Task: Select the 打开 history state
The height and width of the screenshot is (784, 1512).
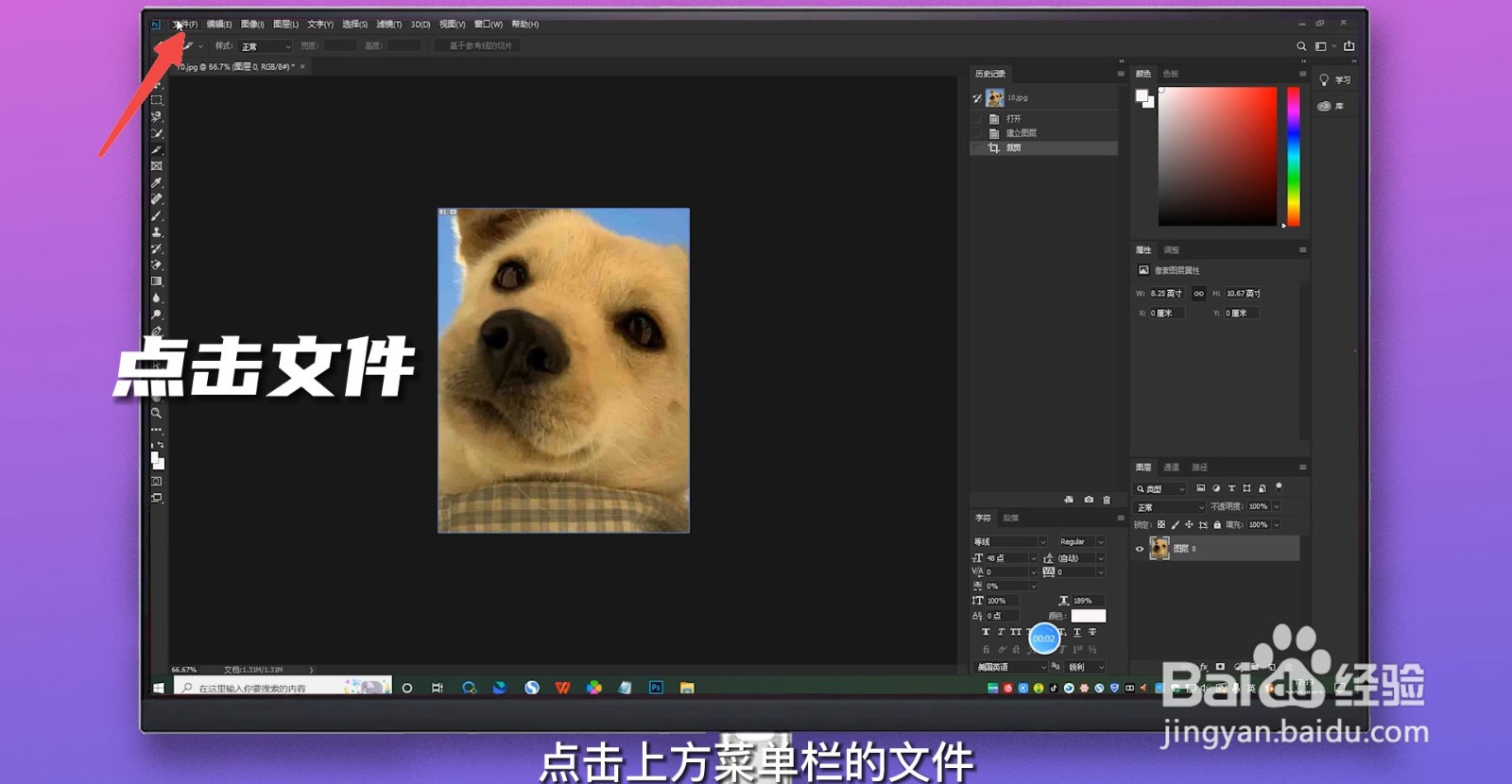Action: 1044,119
